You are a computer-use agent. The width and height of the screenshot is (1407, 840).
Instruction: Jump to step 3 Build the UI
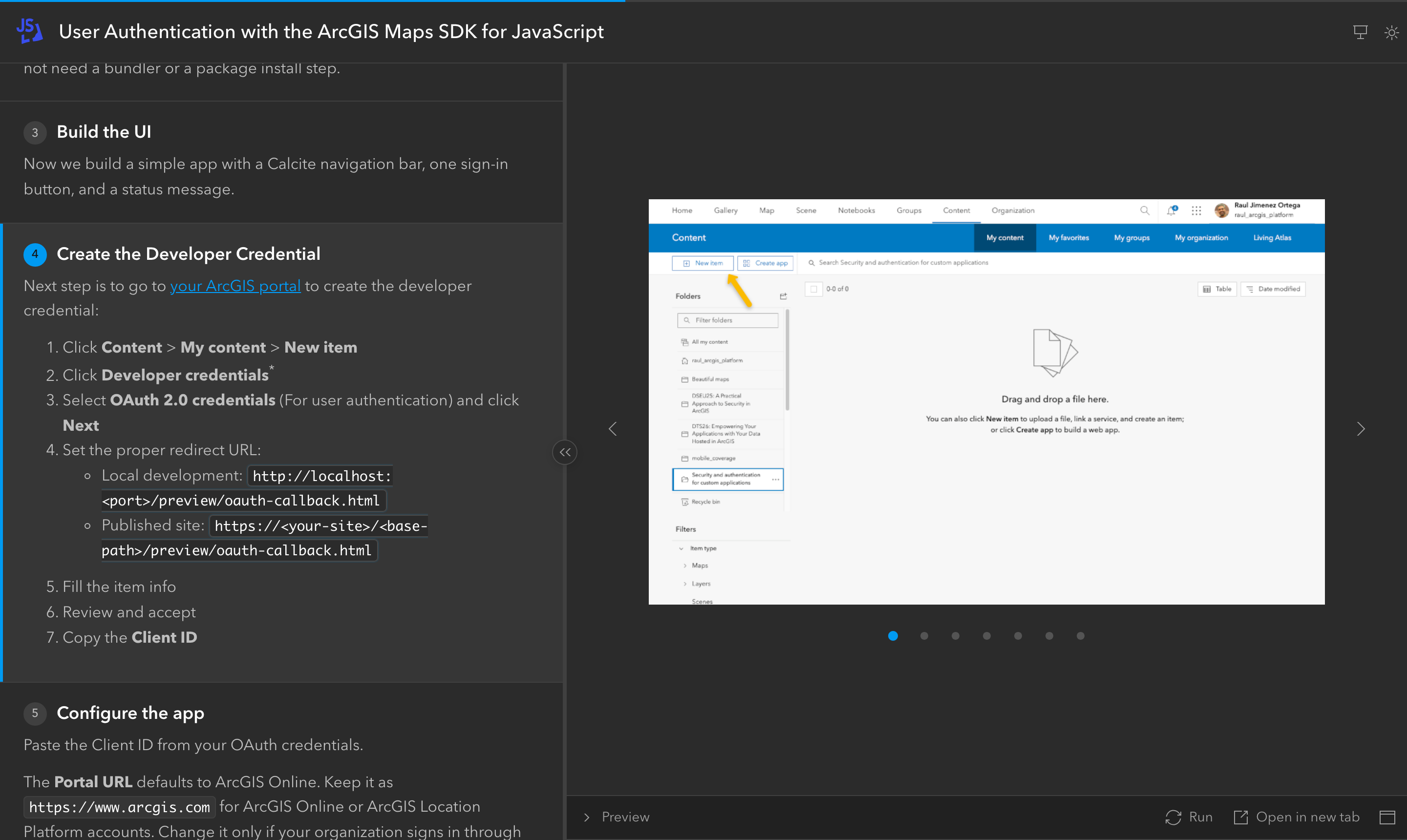coord(104,132)
